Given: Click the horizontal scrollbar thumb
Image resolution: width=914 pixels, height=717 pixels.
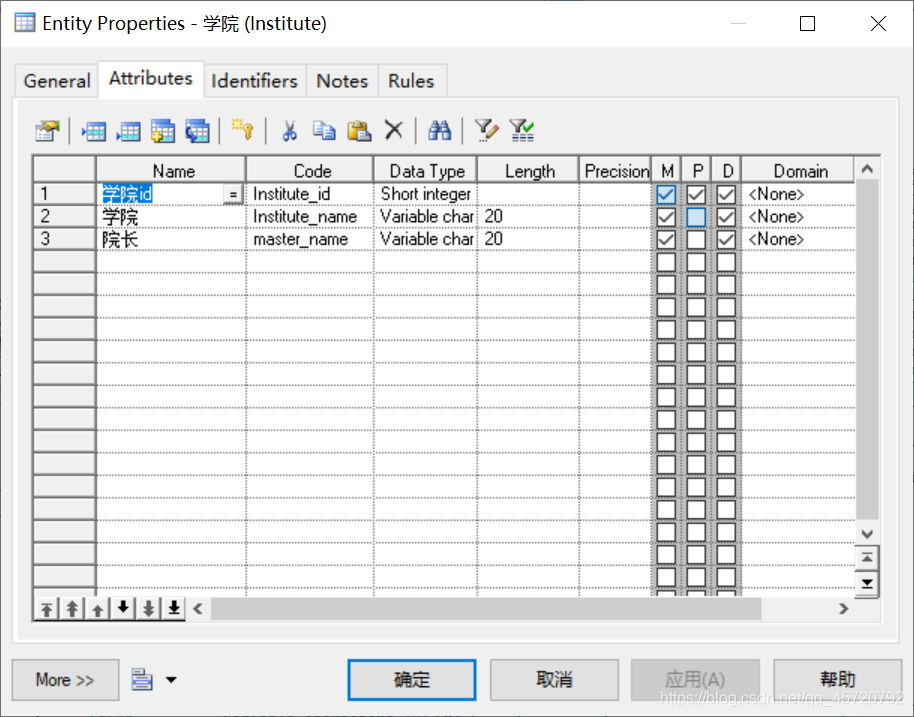Looking at the screenshot, I should point(486,609).
